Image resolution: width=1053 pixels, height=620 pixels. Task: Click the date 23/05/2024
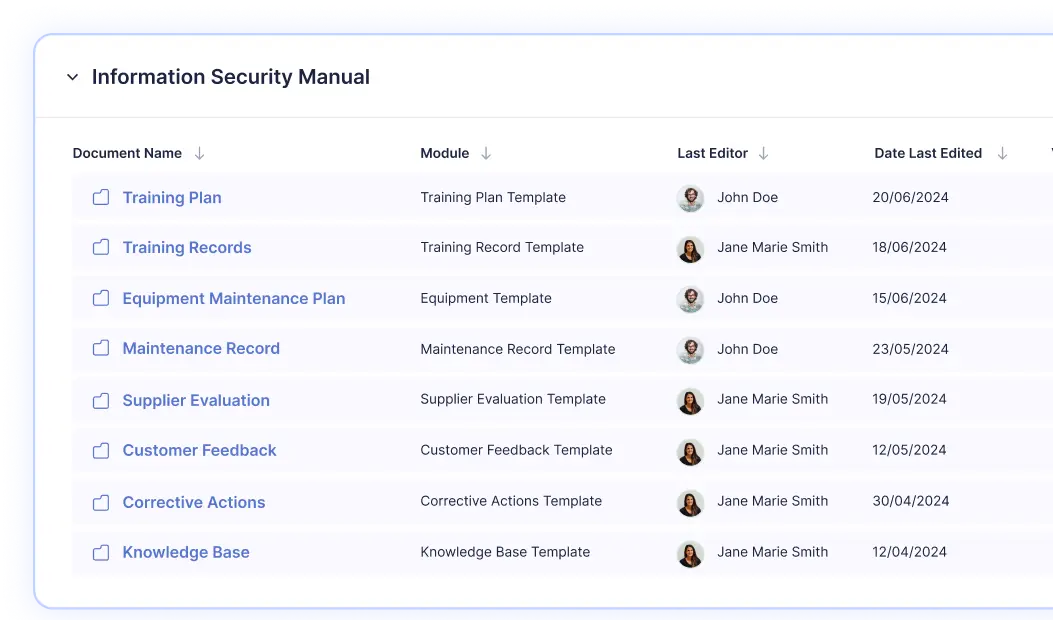911,349
